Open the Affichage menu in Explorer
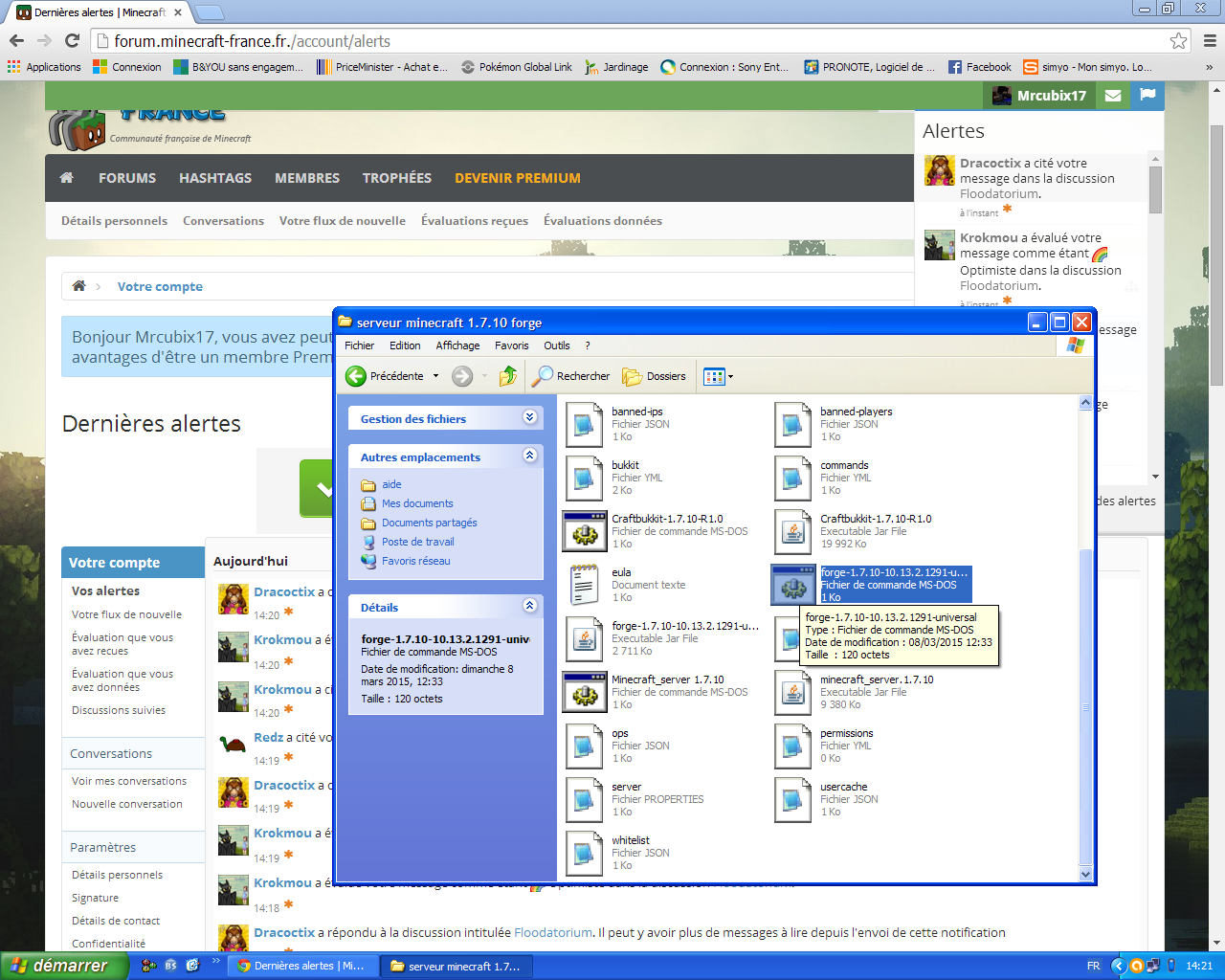 point(457,345)
